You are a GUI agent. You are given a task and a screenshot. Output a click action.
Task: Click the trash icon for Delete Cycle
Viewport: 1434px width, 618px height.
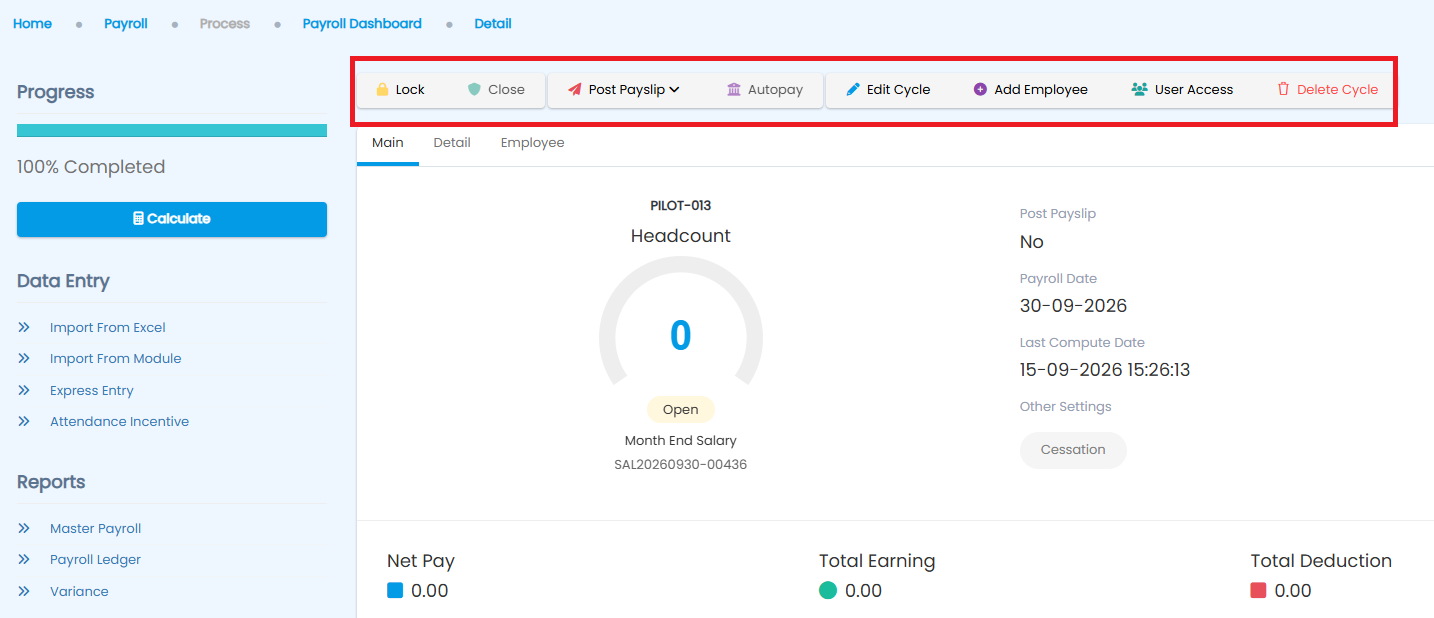click(1283, 89)
